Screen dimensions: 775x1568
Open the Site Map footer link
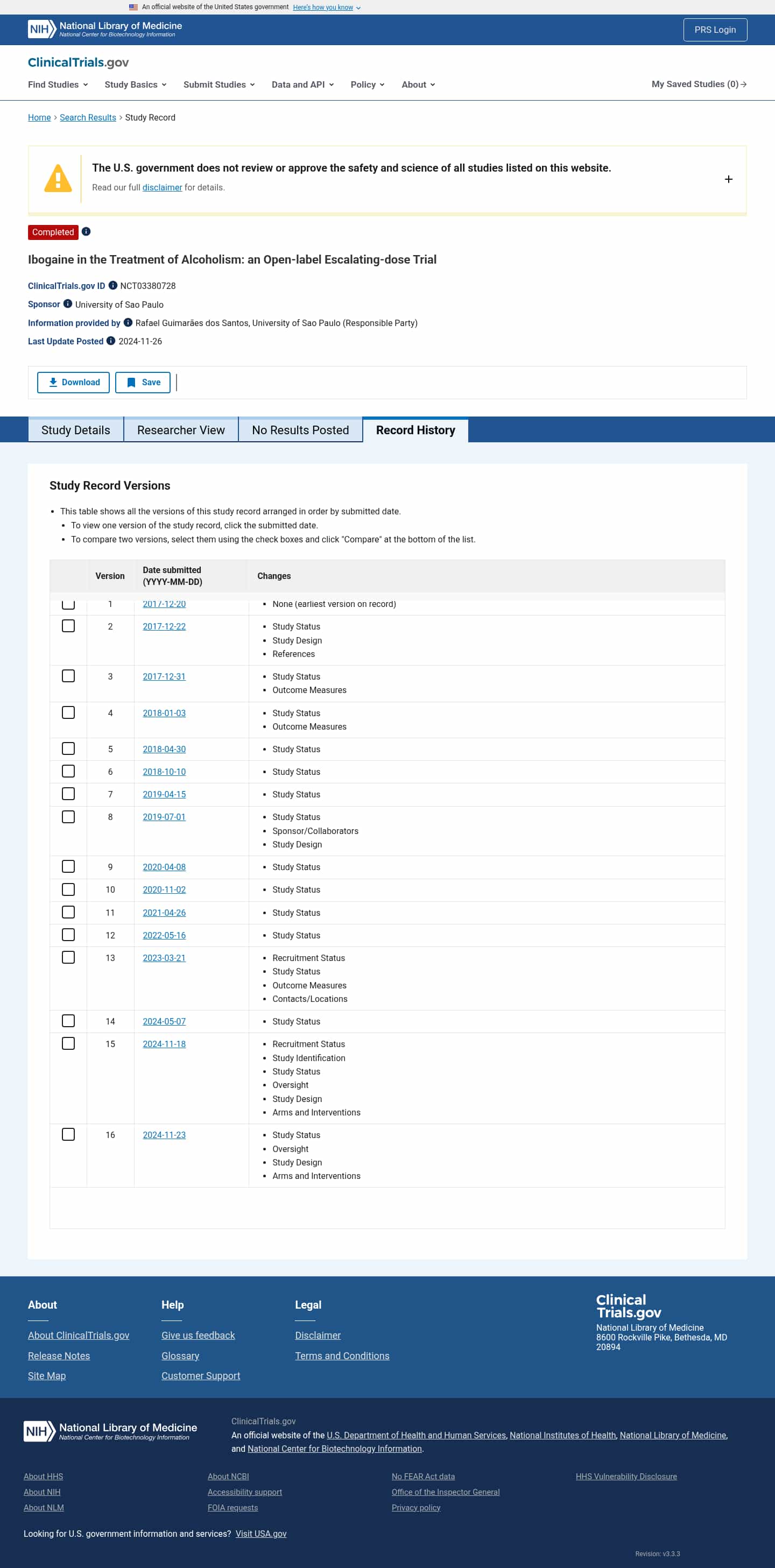[47, 1376]
